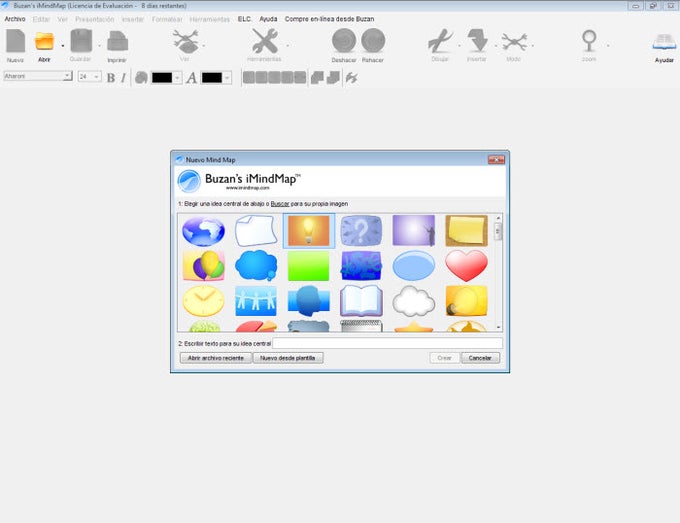Viewport: 680px width, 523px height.
Task: Choose the red heart central idea image
Action: click(467, 265)
